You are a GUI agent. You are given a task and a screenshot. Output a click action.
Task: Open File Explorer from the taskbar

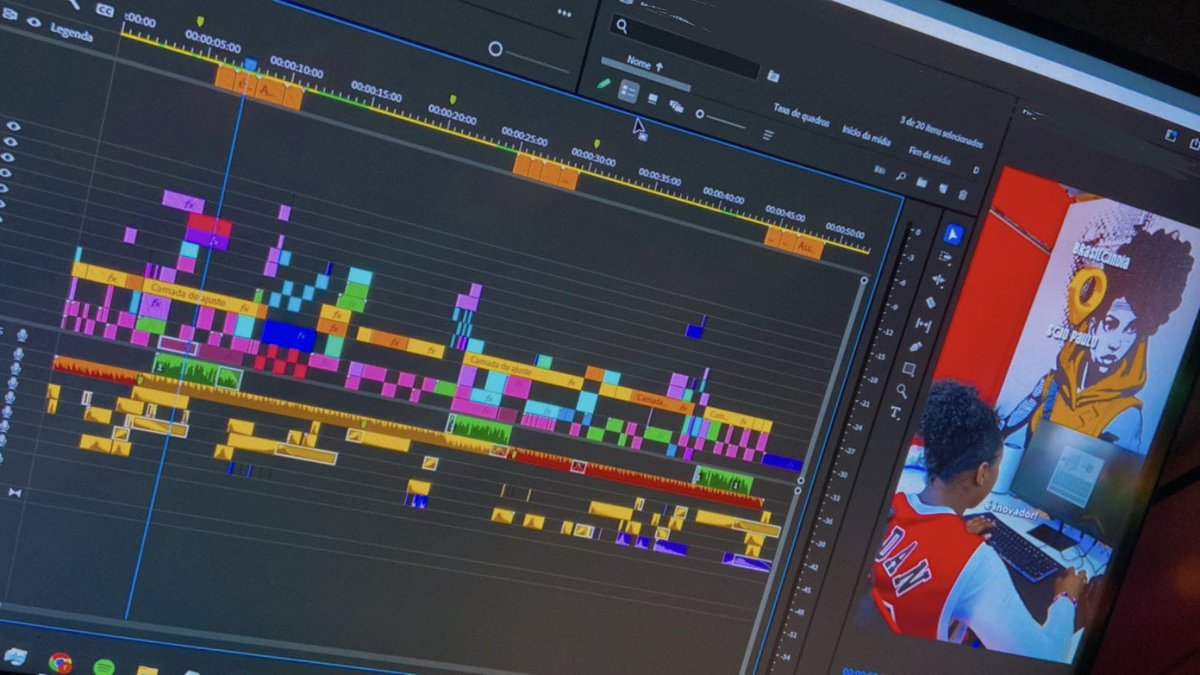pos(147,671)
